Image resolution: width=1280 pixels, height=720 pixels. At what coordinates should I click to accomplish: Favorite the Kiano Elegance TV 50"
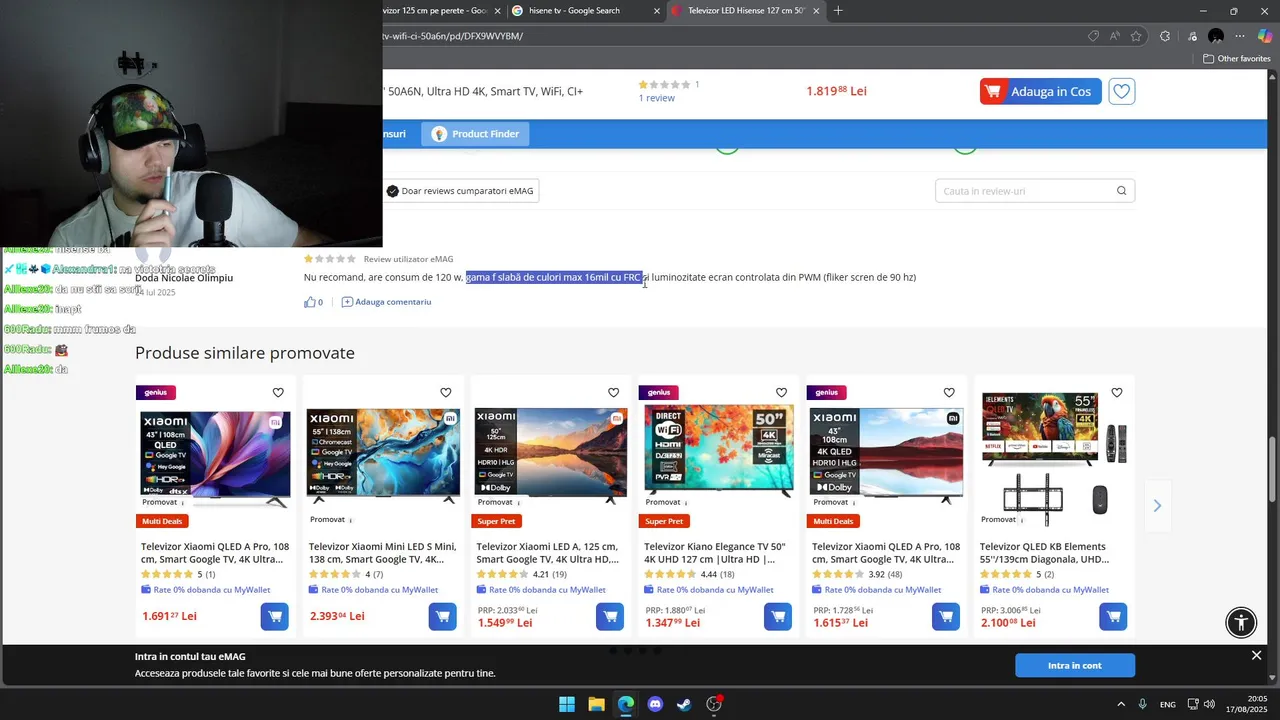781,393
